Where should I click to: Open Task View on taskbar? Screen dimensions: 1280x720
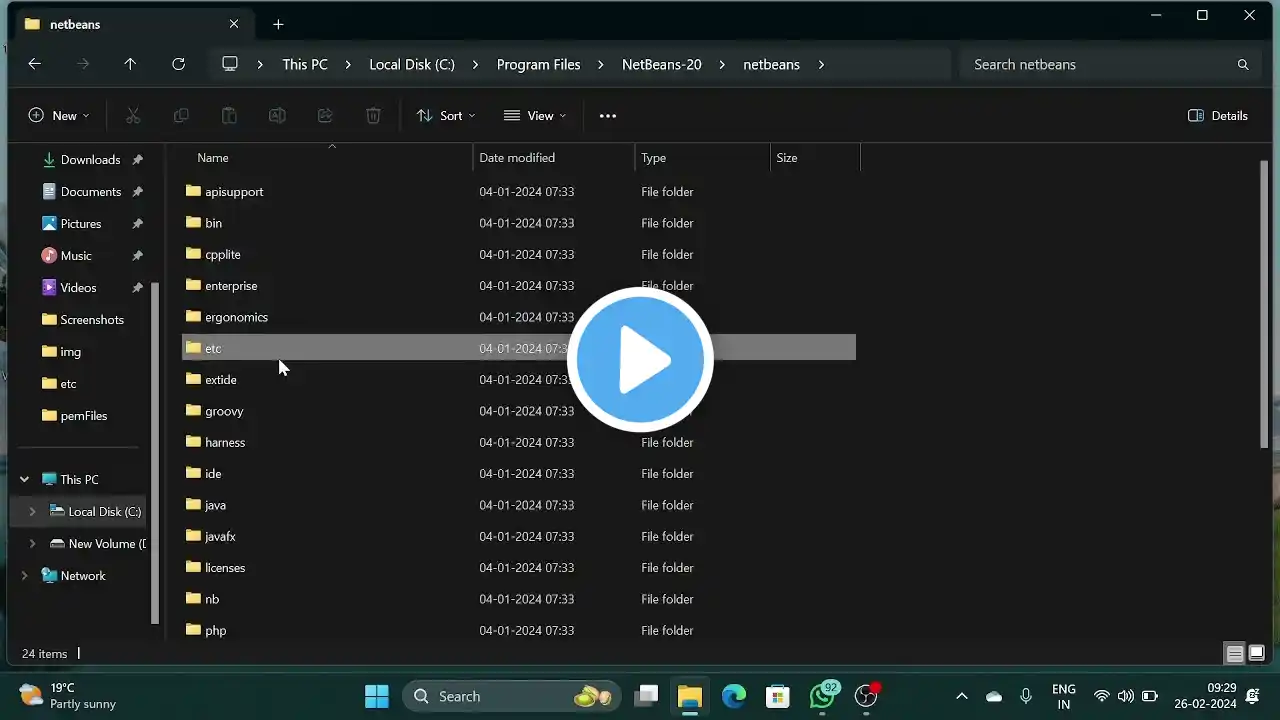[647, 696]
